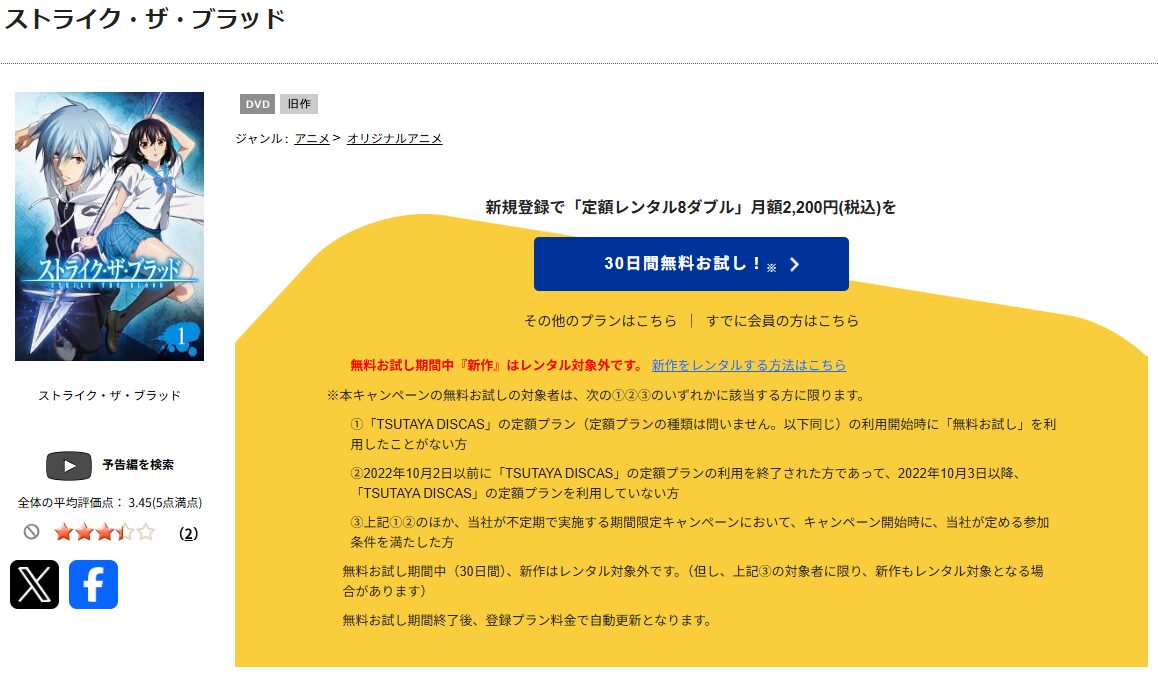
Task: Click the YouTube play icon for trailer
Action: tap(69, 465)
